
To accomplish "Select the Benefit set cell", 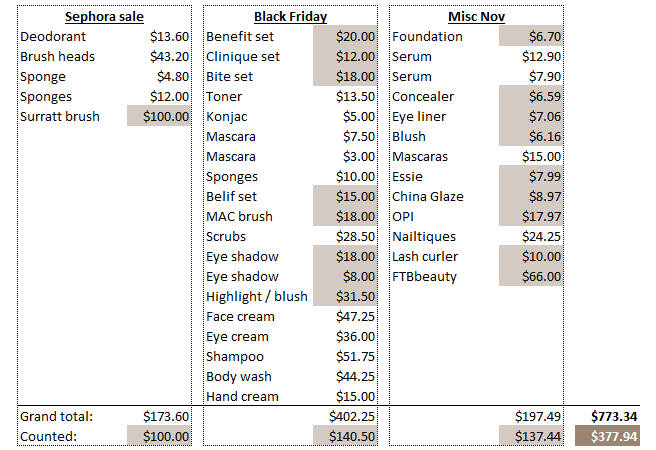I will tap(240, 37).
